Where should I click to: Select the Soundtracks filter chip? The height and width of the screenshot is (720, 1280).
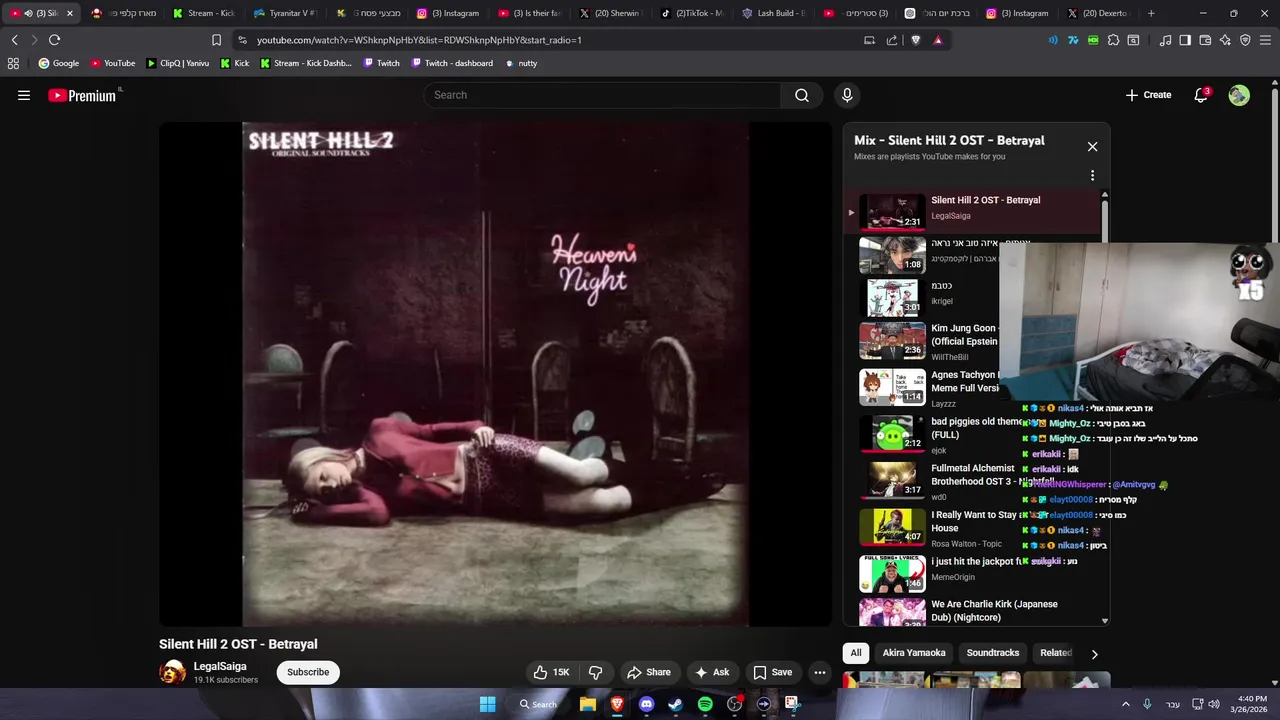pyautogui.click(x=993, y=653)
